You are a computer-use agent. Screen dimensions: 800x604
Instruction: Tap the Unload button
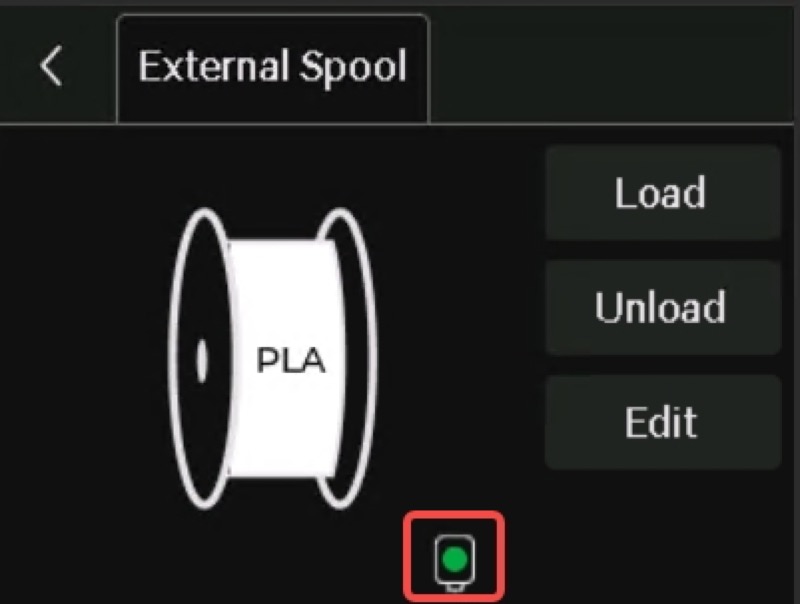(662, 307)
